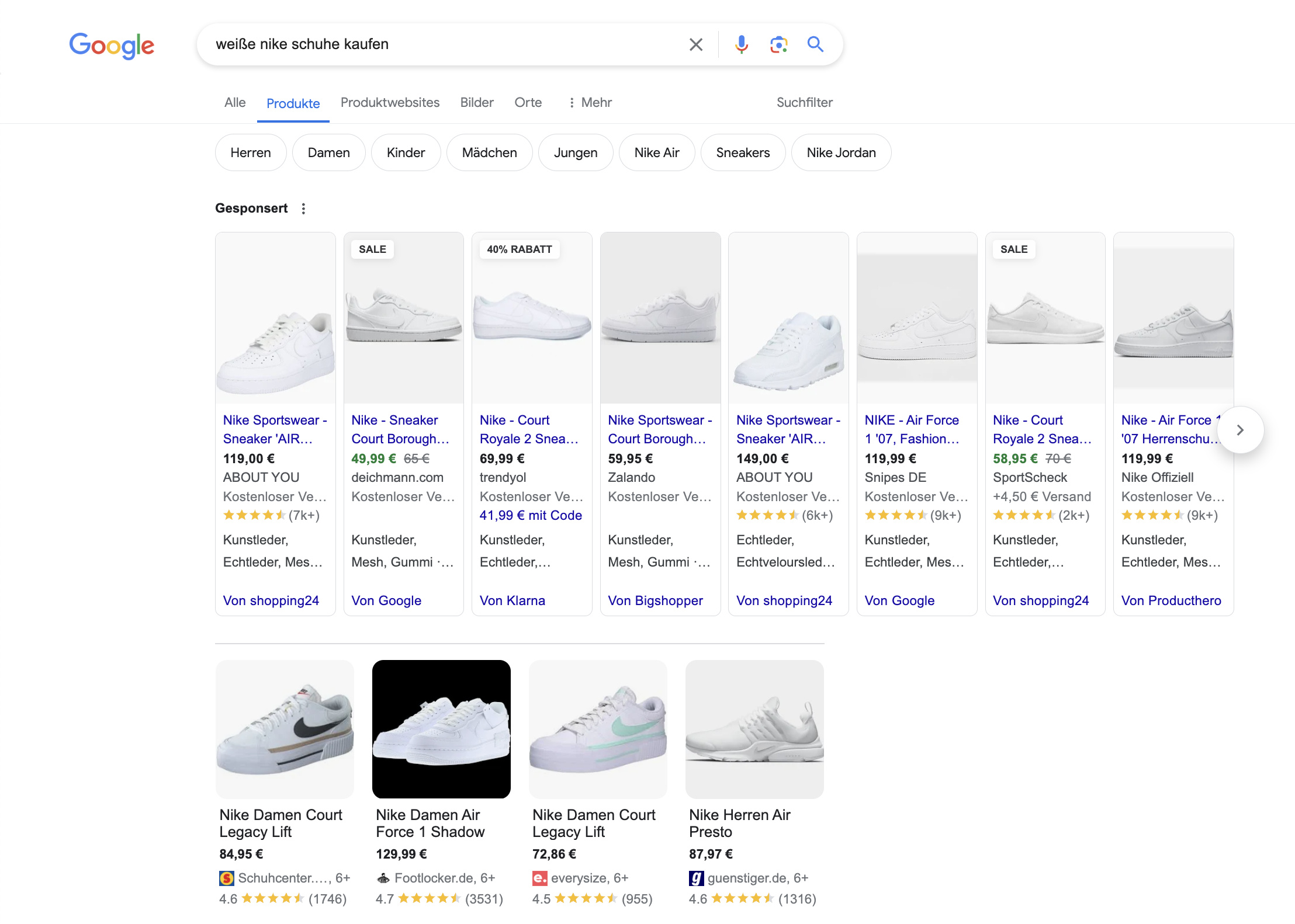1295x924 pixels.
Task: Clear the search query with X
Action: click(x=695, y=44)
